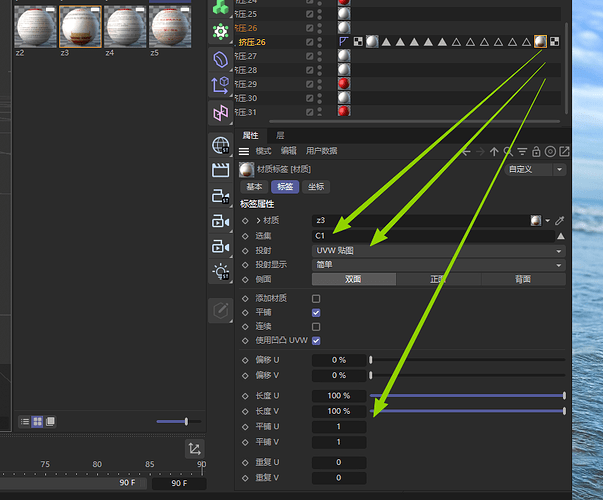Click the lock icon in attributes panel

click(x=536, y=152)
